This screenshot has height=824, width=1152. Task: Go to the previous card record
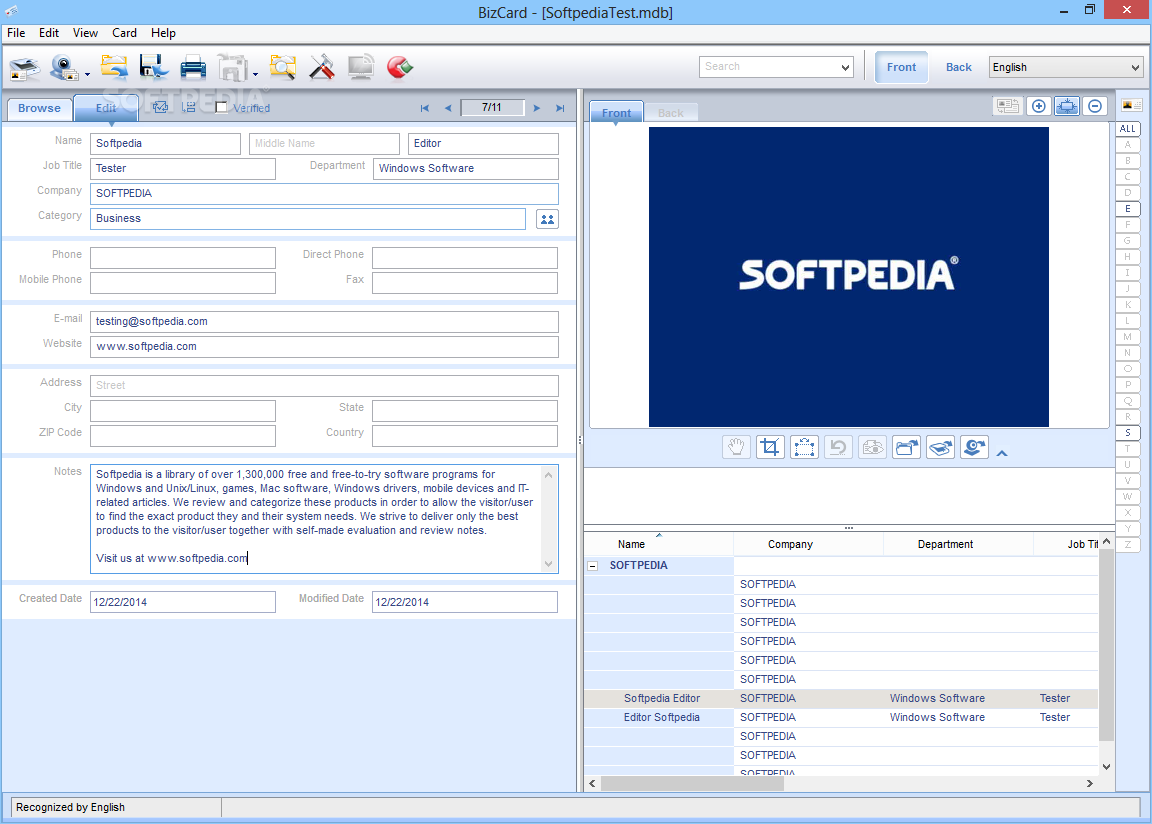(x=448, y=108)
